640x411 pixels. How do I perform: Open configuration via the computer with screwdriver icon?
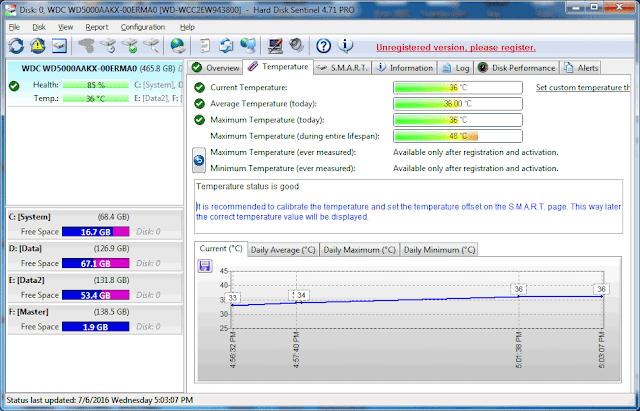click(275, 46)
